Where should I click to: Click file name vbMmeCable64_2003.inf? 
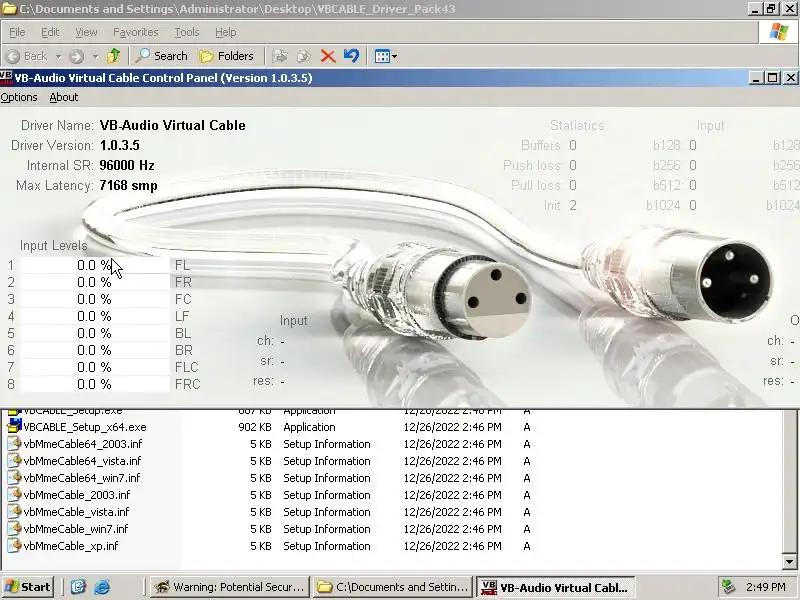(x=83, y=444)
